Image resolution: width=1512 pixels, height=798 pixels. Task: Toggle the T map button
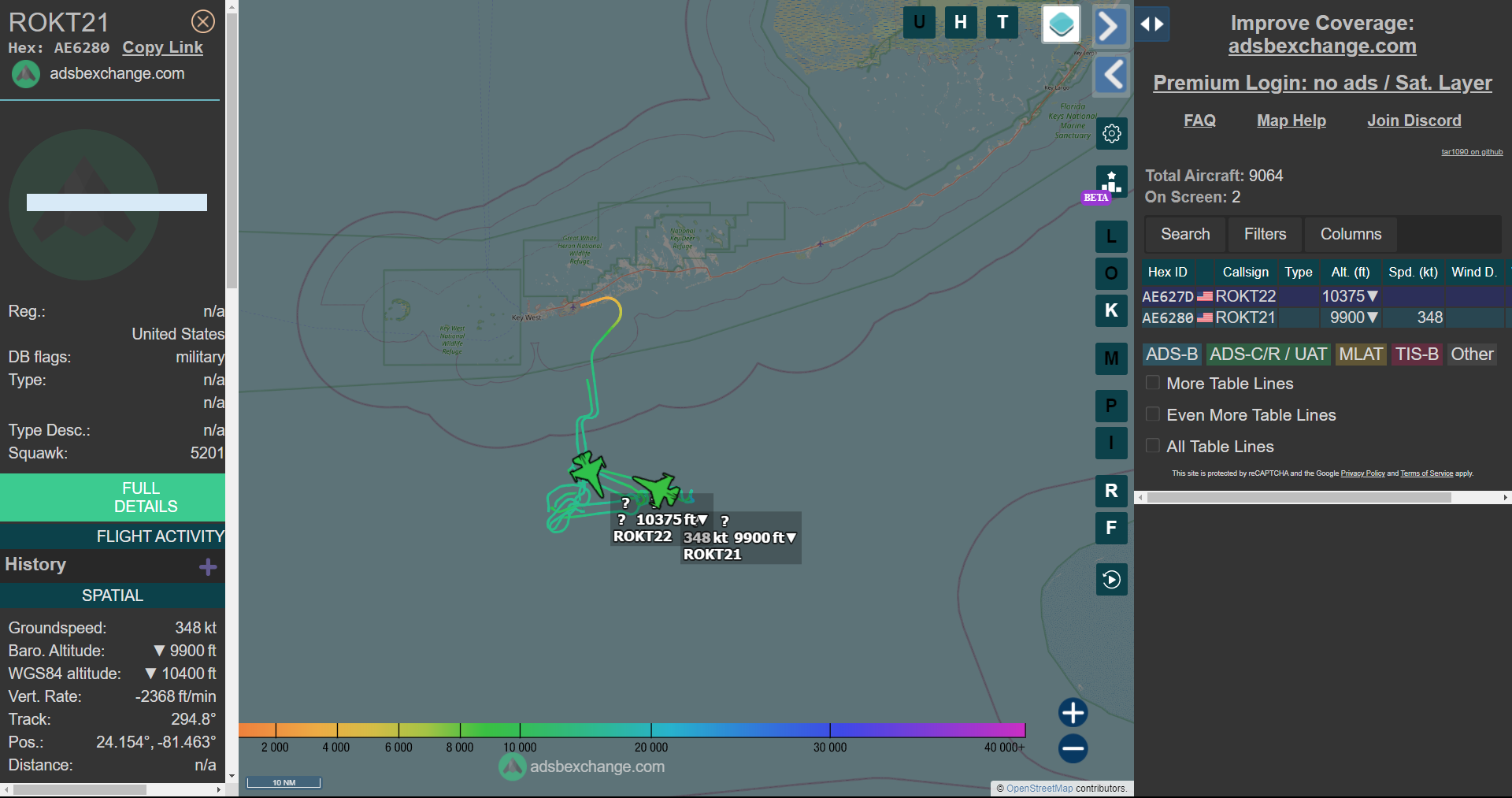tap(1002, 22)
